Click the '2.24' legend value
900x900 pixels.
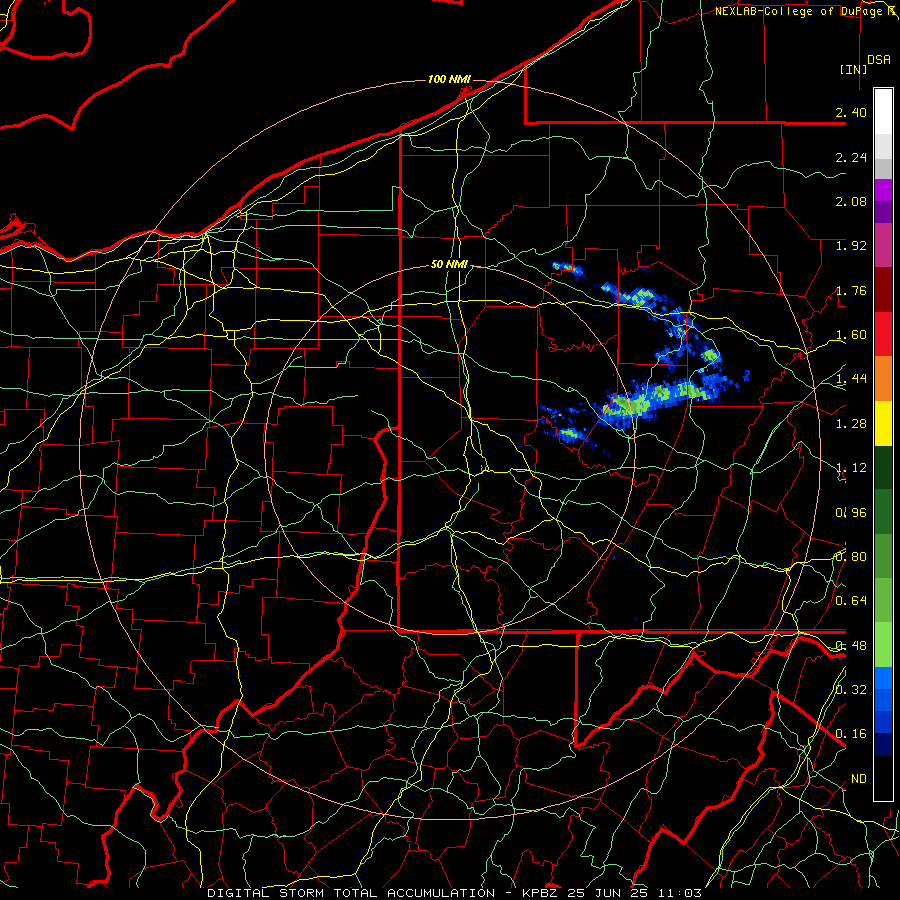851,157
